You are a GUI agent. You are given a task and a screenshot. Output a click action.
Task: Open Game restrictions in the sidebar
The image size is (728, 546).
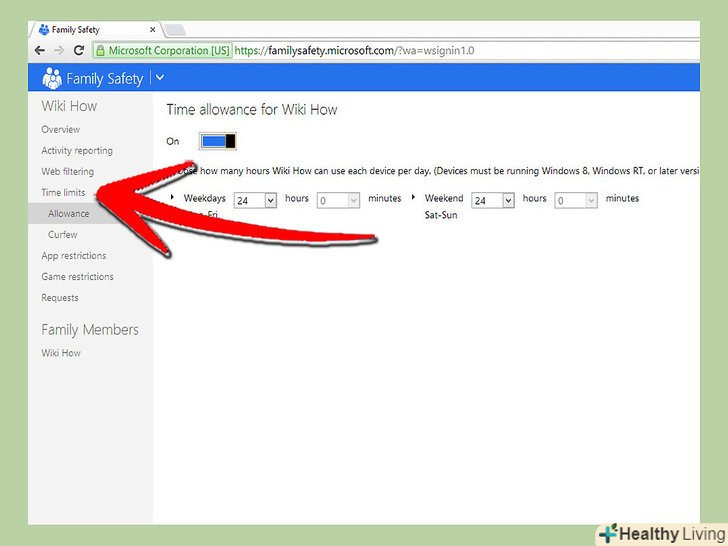coord(77,277)
